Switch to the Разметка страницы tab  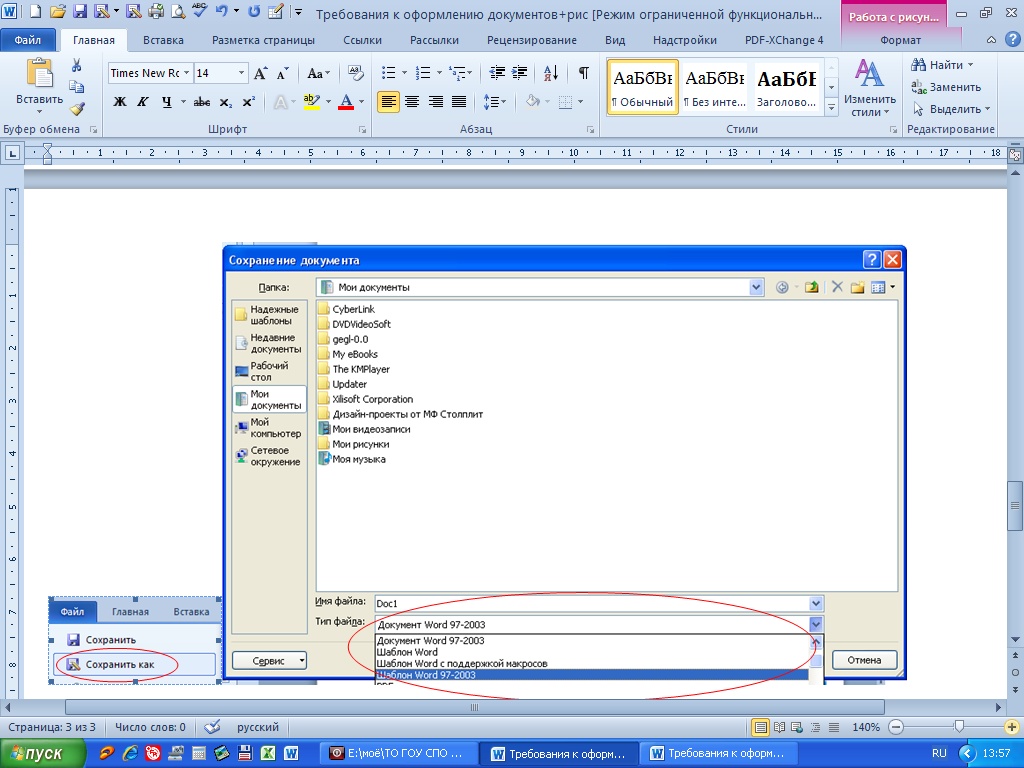[x=263, y=40]
